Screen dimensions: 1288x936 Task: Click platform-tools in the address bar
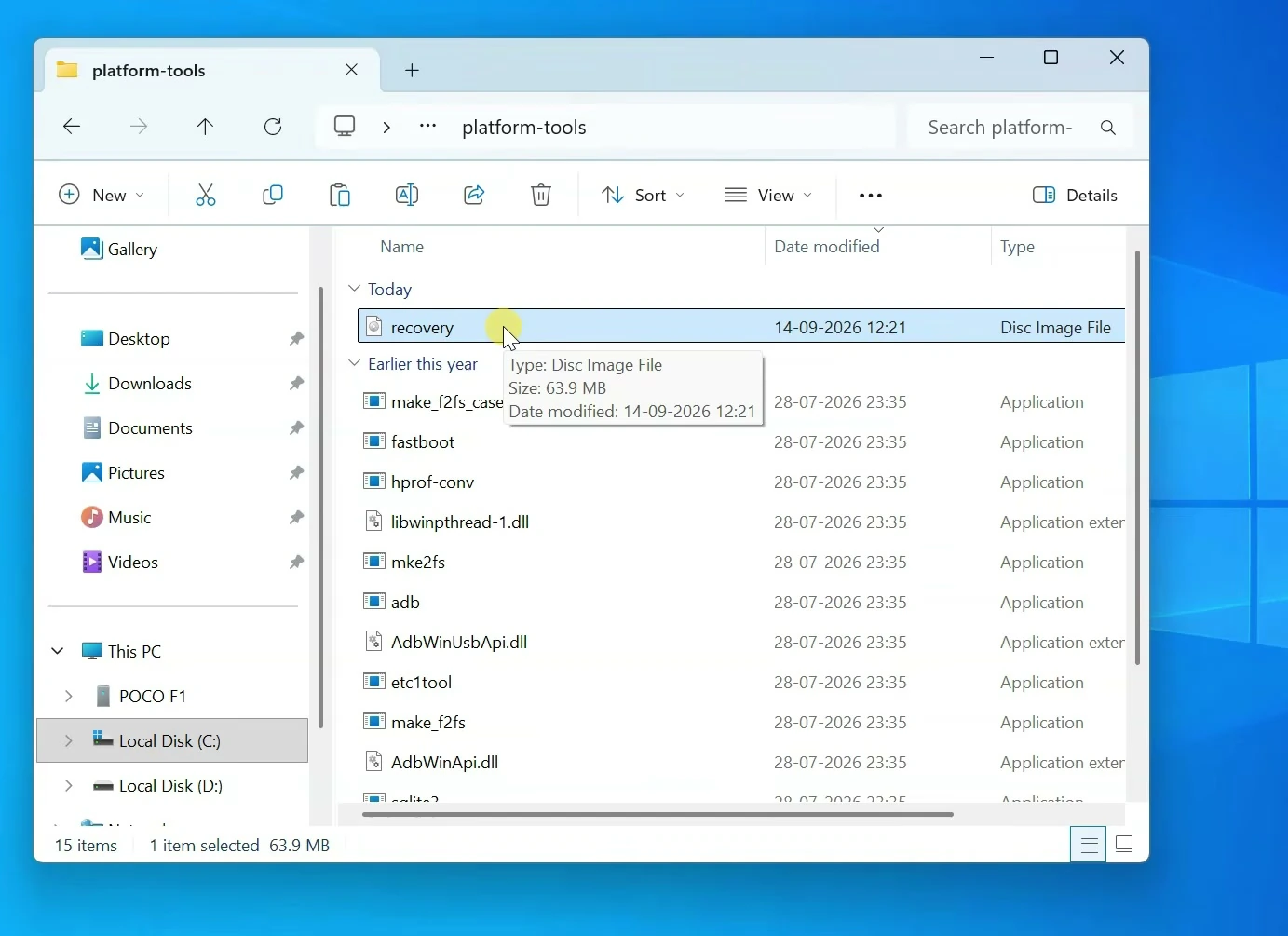coord(524,128)
